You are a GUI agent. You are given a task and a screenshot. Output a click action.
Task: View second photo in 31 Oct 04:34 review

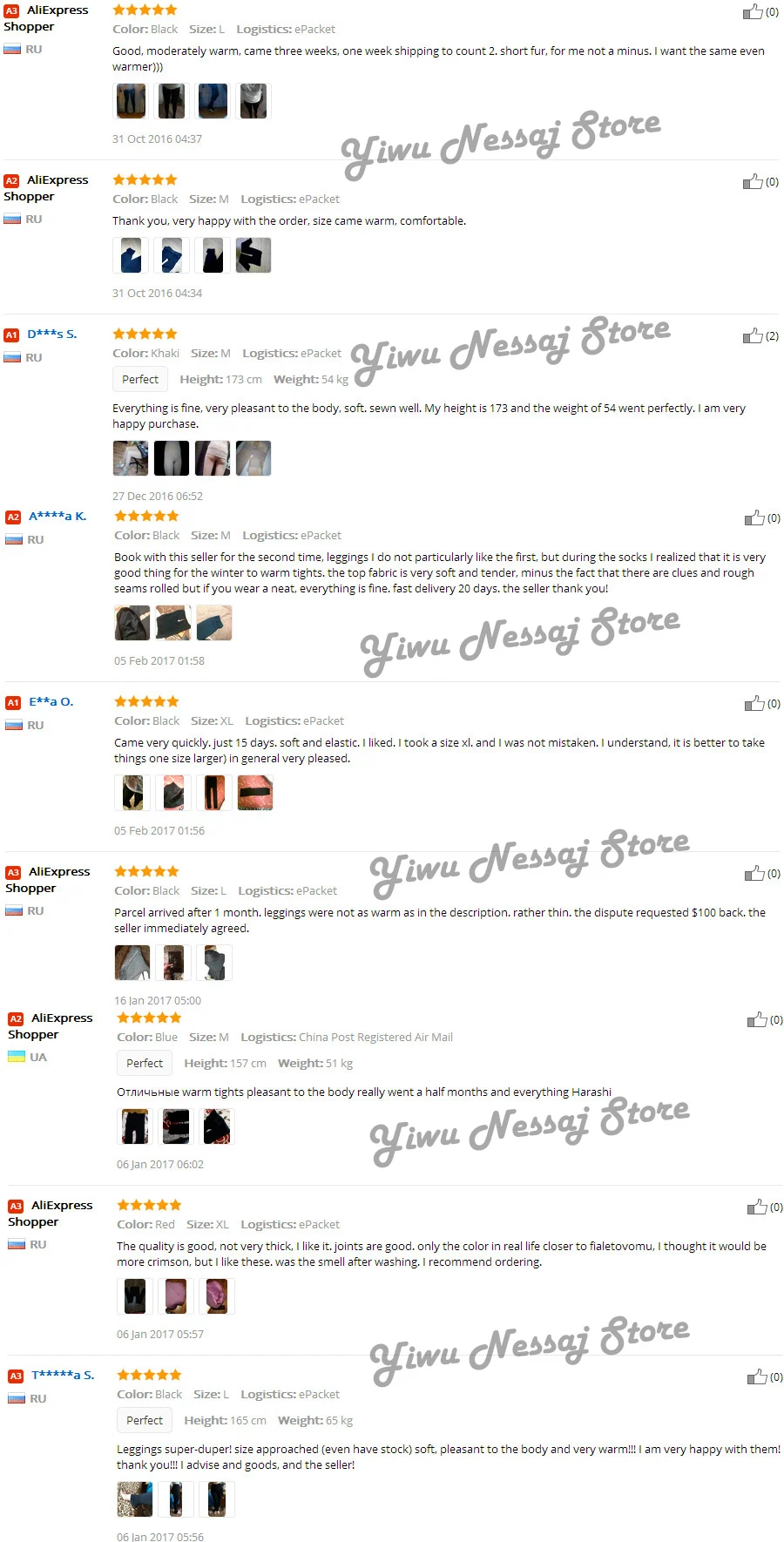coord(172,255)
